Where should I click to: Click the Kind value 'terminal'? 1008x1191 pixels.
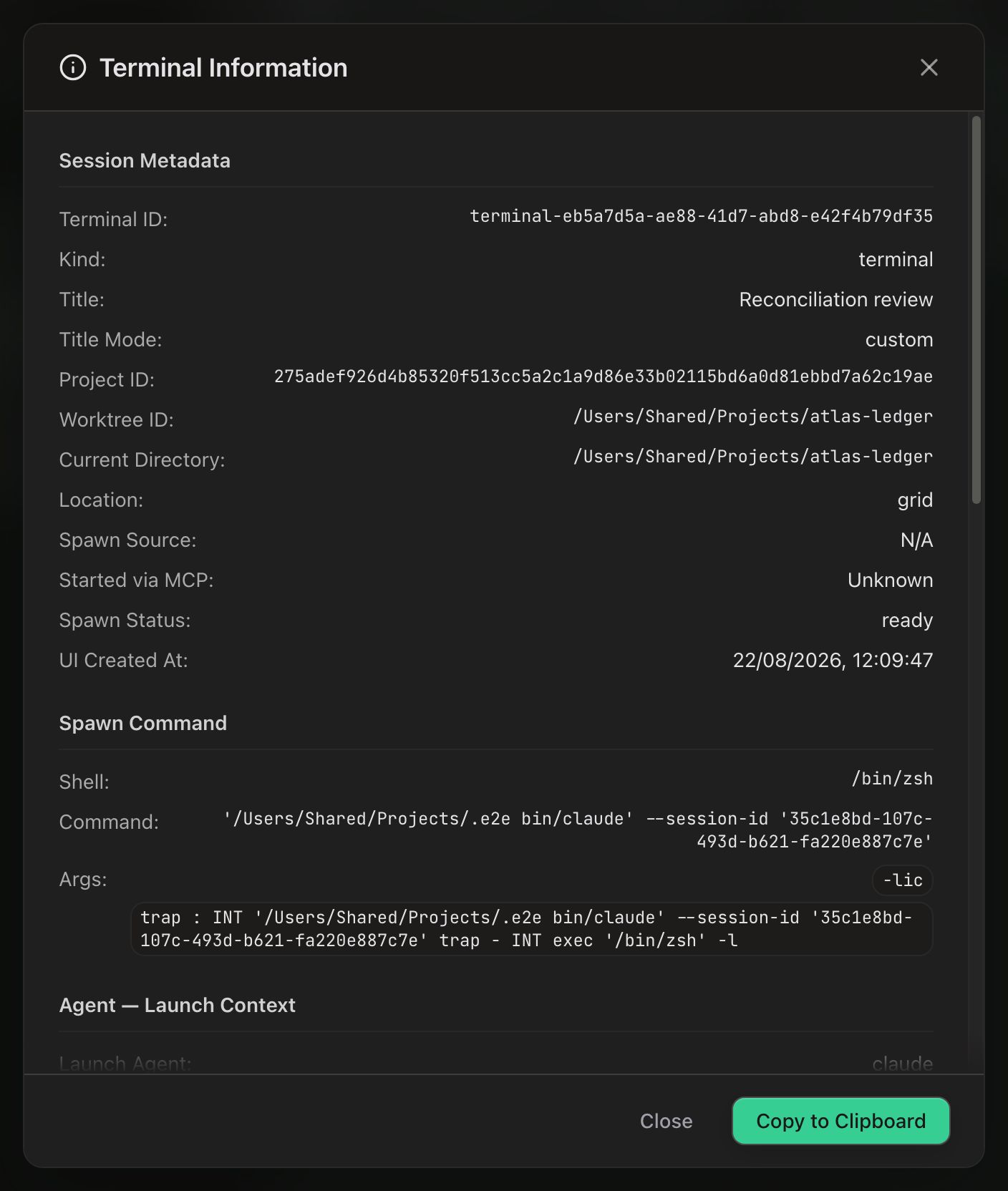896,259
